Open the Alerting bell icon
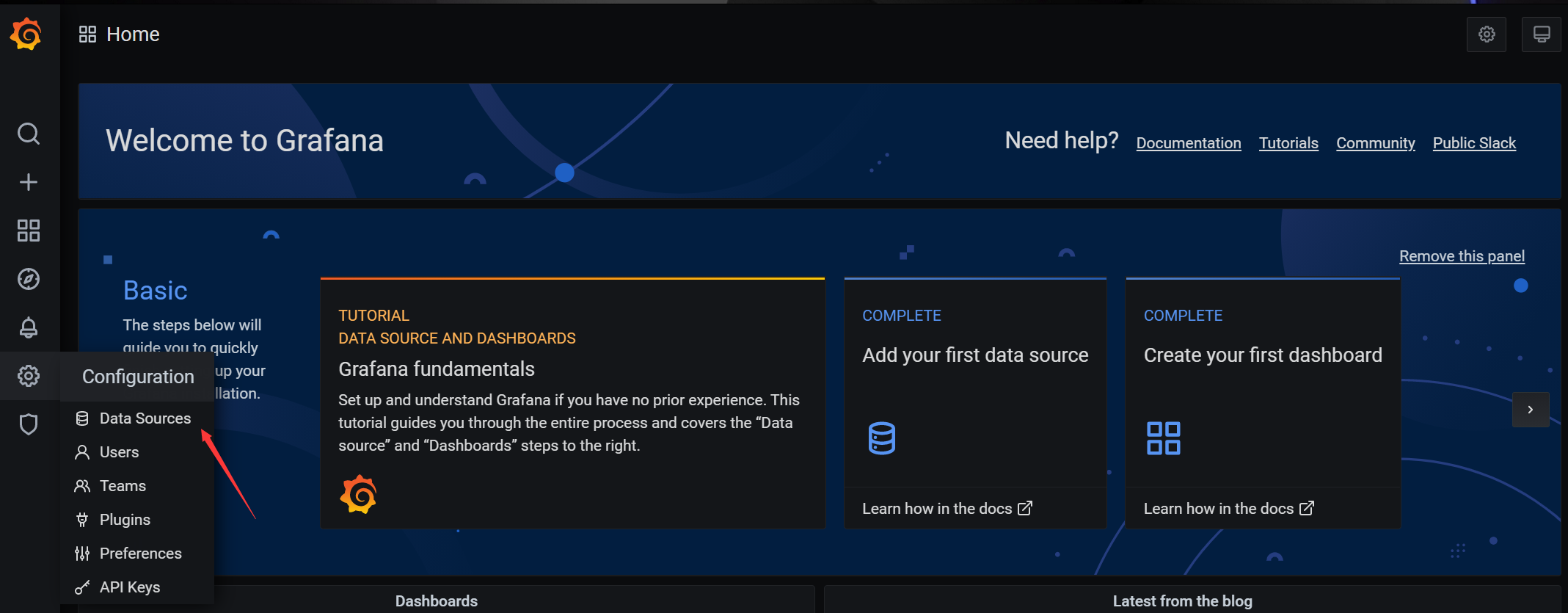 click(29, 327)
